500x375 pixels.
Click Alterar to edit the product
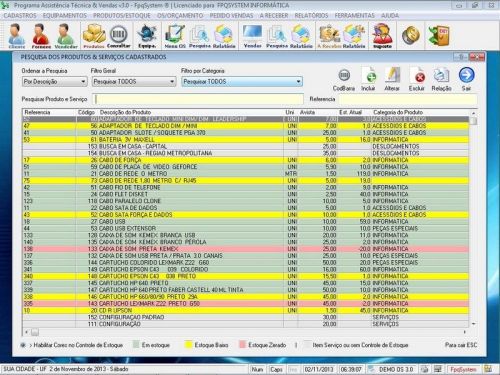click(x=392, y=79)
